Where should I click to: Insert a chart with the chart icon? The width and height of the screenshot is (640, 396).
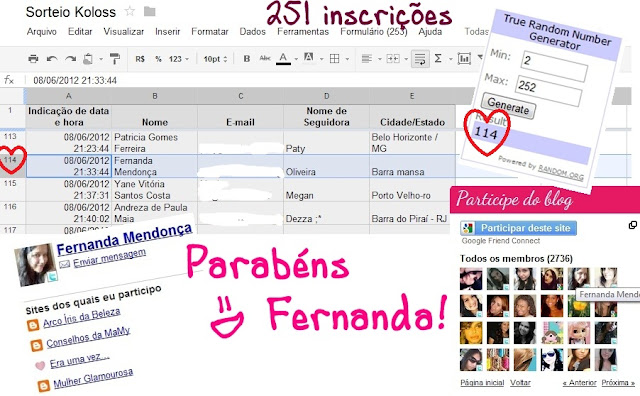point(464,59)
